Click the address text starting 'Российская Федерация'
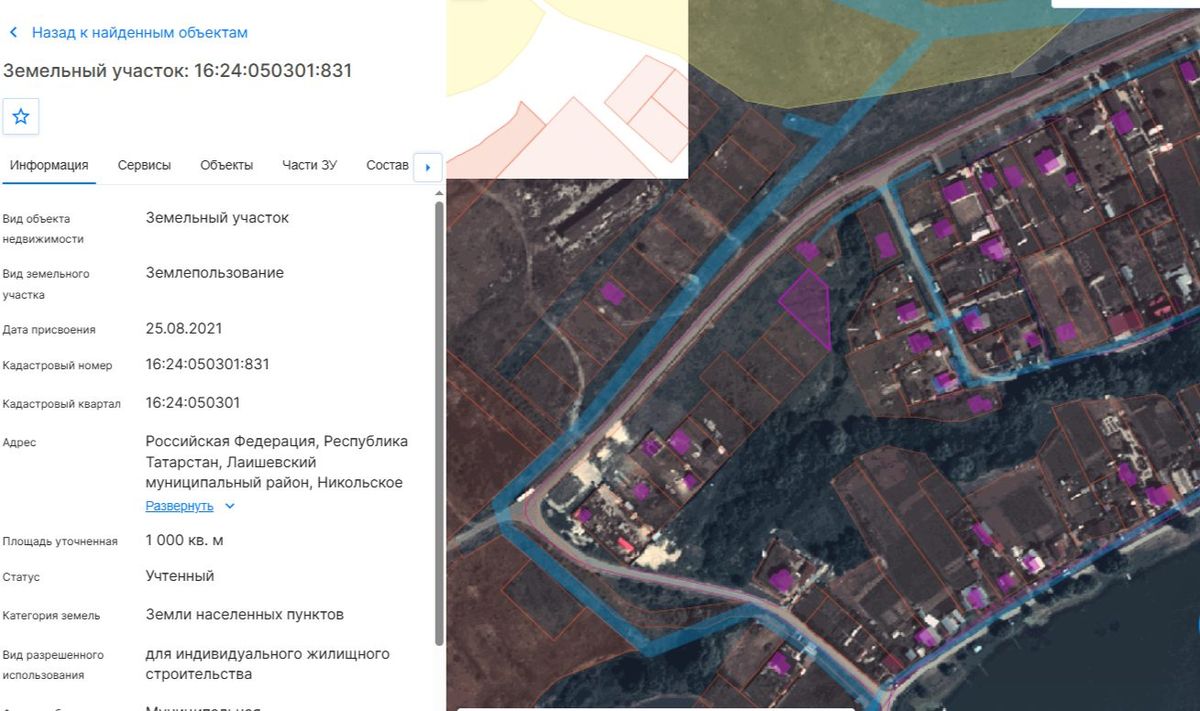Image resolution: width=1200 pixels, height=711 pixels. [x=277, y=462]
